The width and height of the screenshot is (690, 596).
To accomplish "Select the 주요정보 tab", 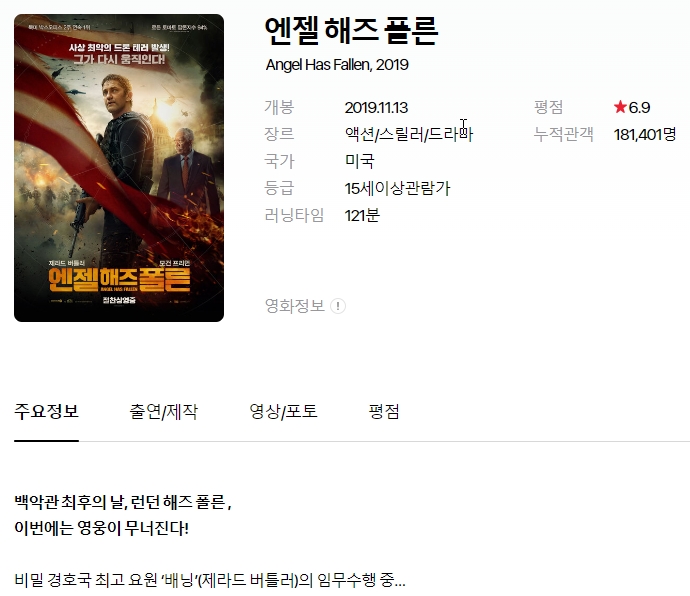I will pyautogui.click(x=46, y=411).
